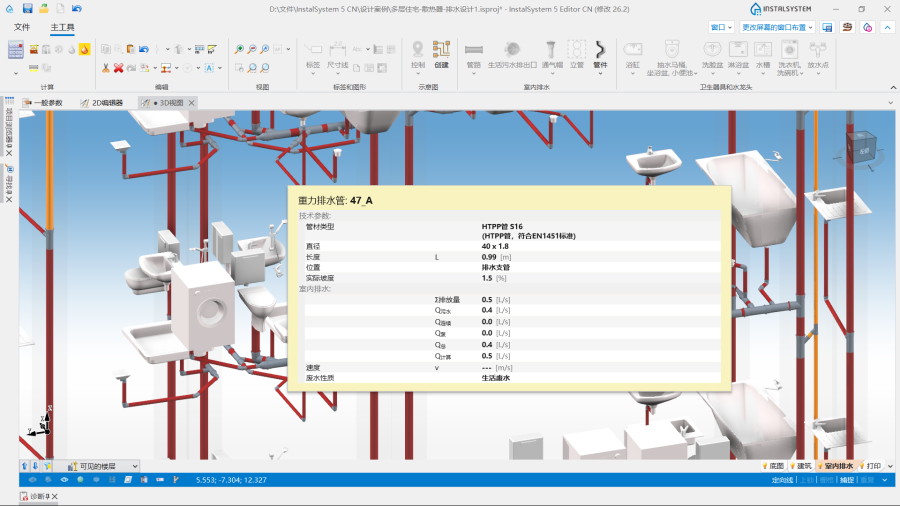900x506 pixels.
Task: Expand the dropdown arrow under 管路
Action: [x=474, y=73]
